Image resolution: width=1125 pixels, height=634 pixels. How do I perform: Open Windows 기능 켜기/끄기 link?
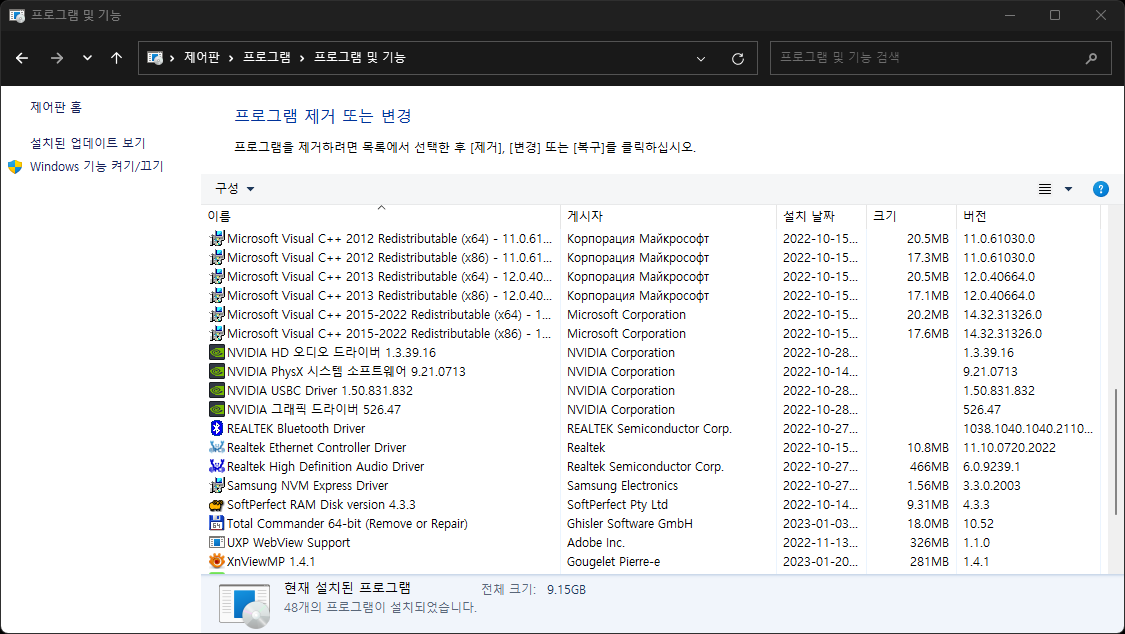coord(97,166)
